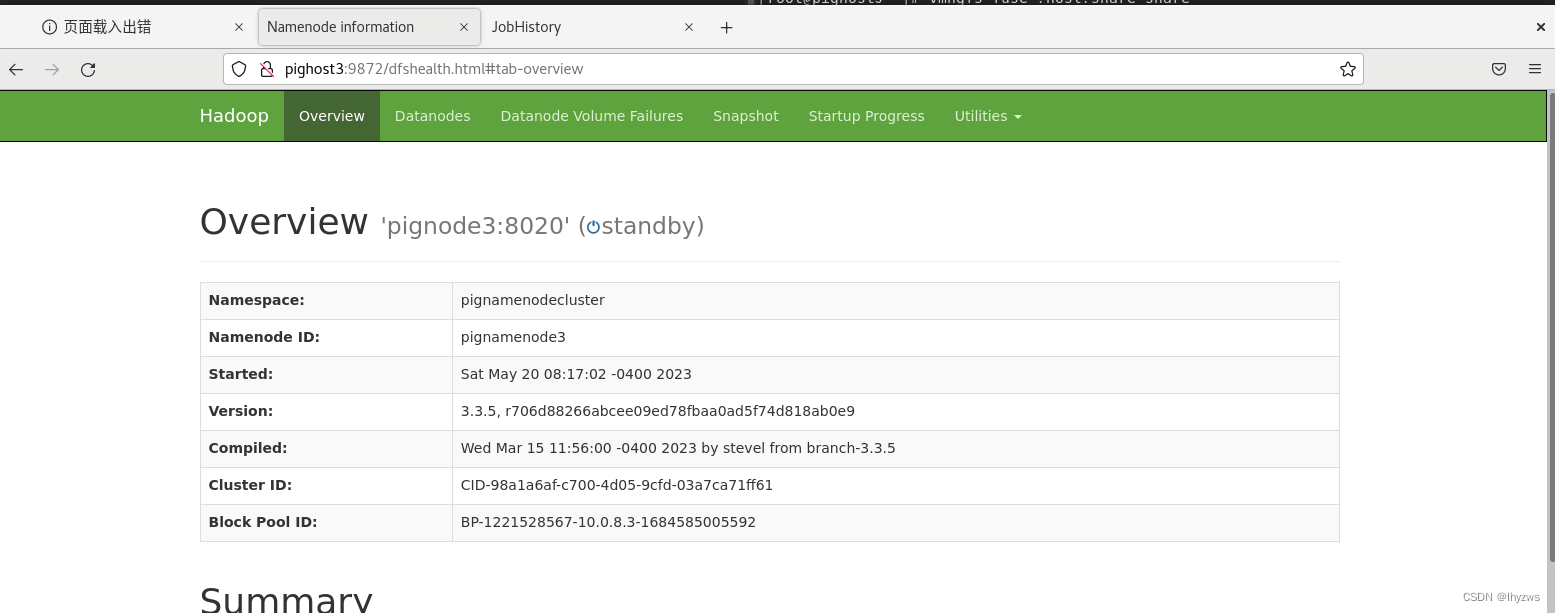Click the Version: label
Screen dimensions: 1555x613
[x=241, y=411]
